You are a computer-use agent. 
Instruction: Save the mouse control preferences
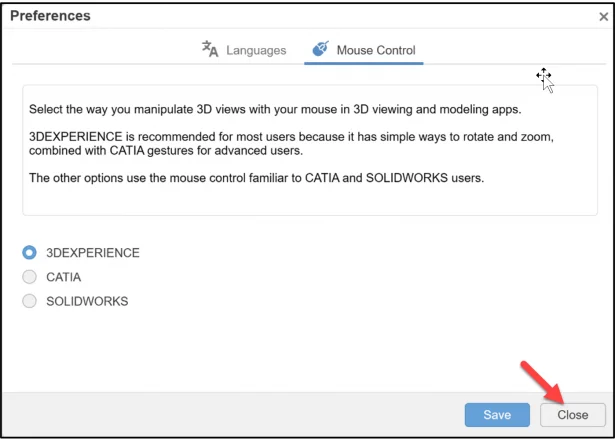click(x=497, y=414)
